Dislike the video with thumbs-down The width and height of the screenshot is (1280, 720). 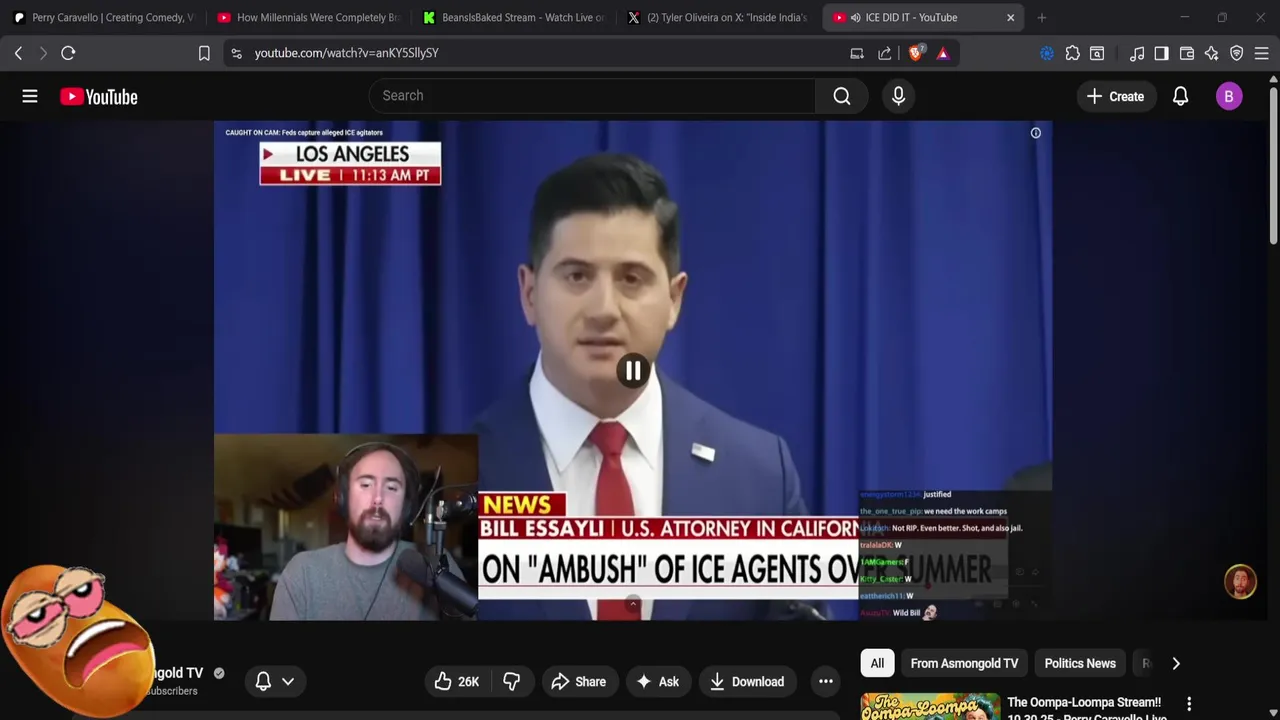click(x=511, y=682)
